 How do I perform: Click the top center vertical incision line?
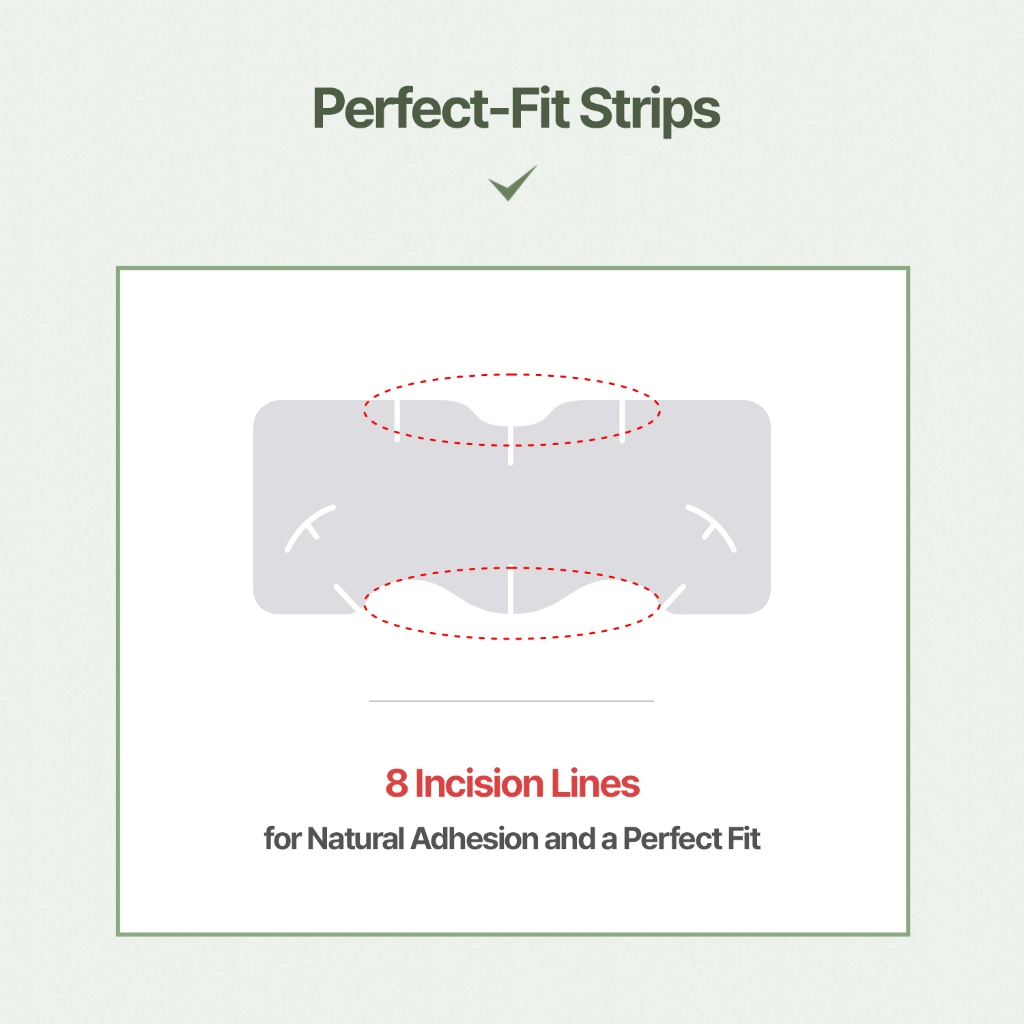[511, 443]
